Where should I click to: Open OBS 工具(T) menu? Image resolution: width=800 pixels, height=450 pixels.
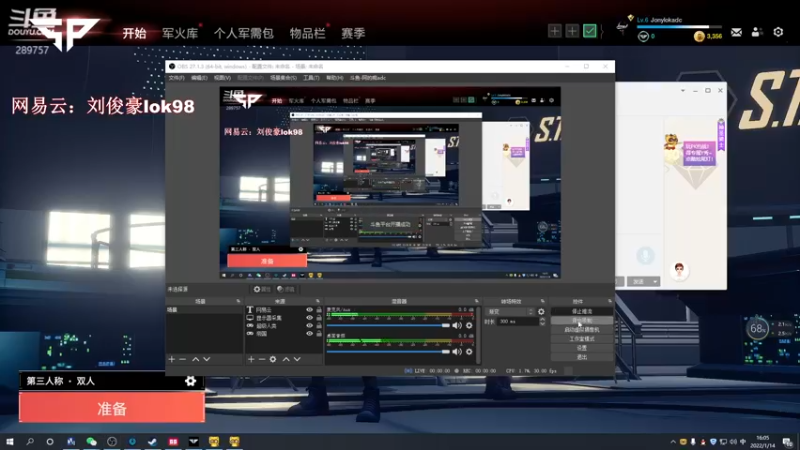click(311, 78)
